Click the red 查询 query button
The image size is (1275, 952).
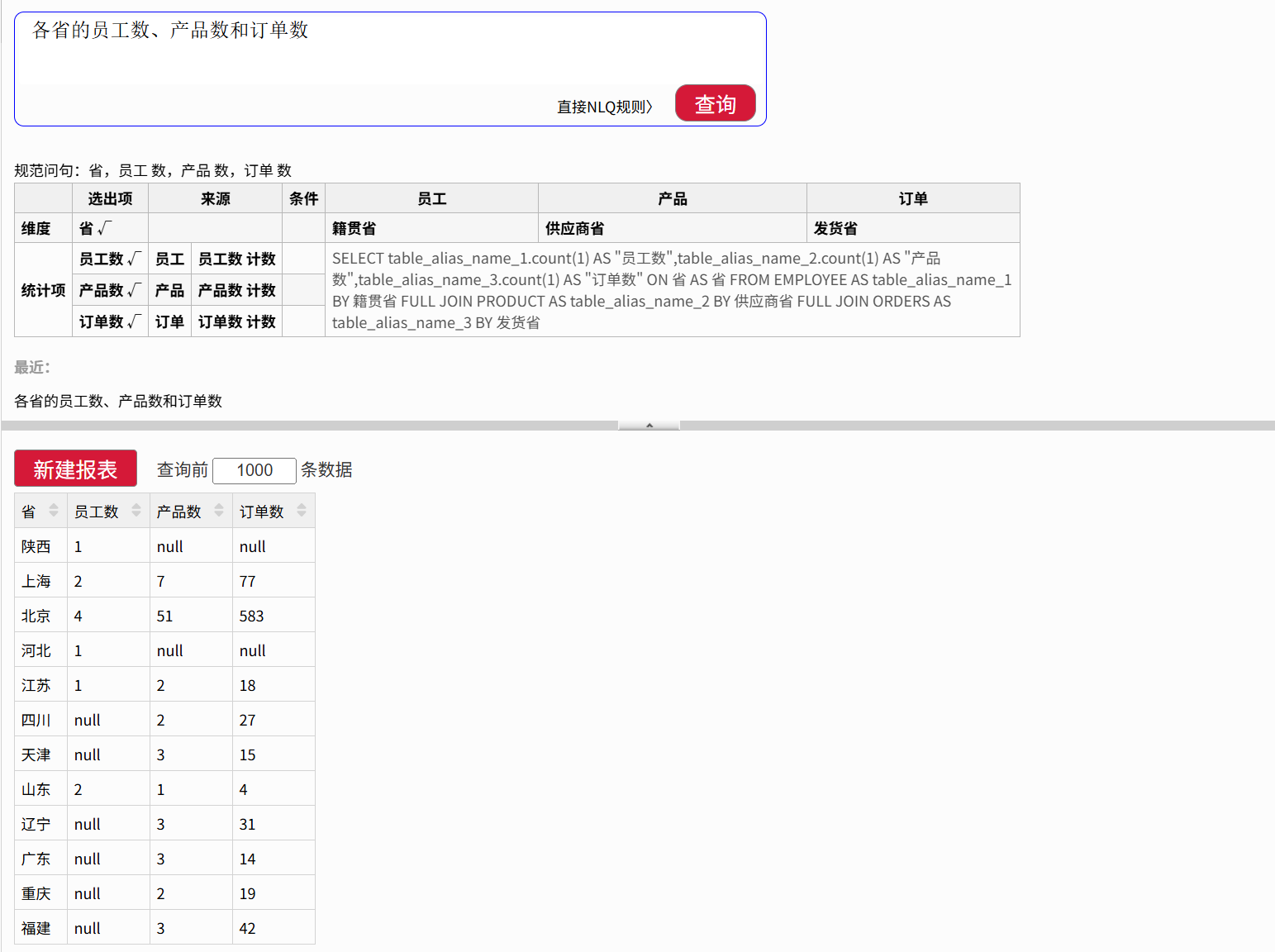click(715, 104)
